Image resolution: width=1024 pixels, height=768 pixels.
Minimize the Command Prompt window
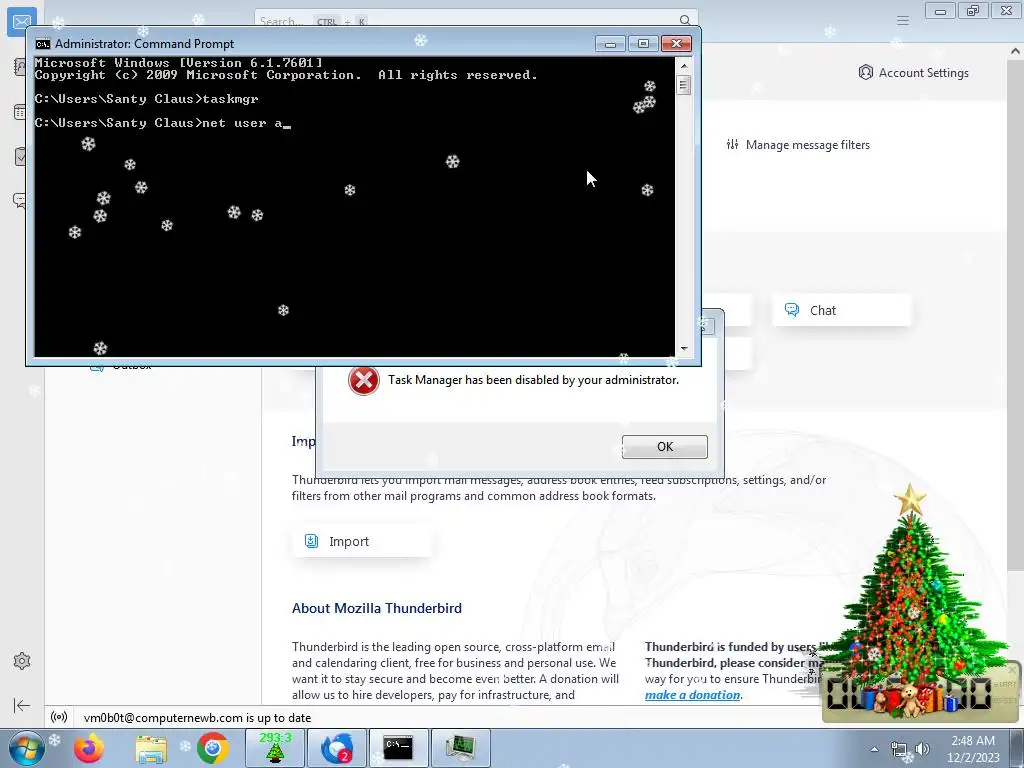pos(610,44)
